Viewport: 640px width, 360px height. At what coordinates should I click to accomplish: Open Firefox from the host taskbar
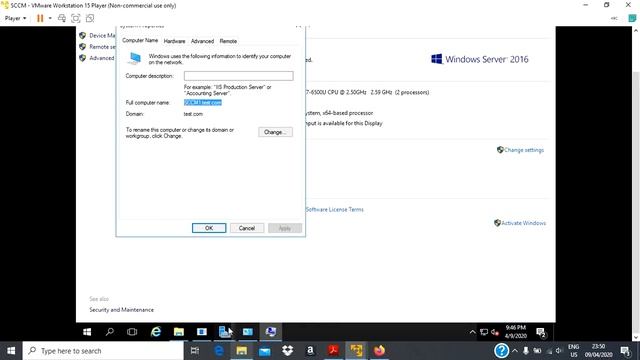point(379,351)
